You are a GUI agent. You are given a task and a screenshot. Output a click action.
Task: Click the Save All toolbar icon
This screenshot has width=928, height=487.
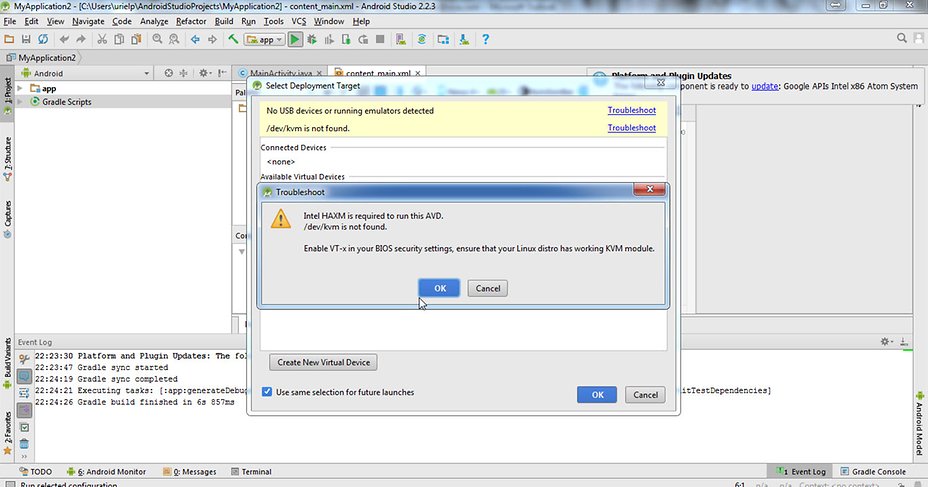pos(26,39)
